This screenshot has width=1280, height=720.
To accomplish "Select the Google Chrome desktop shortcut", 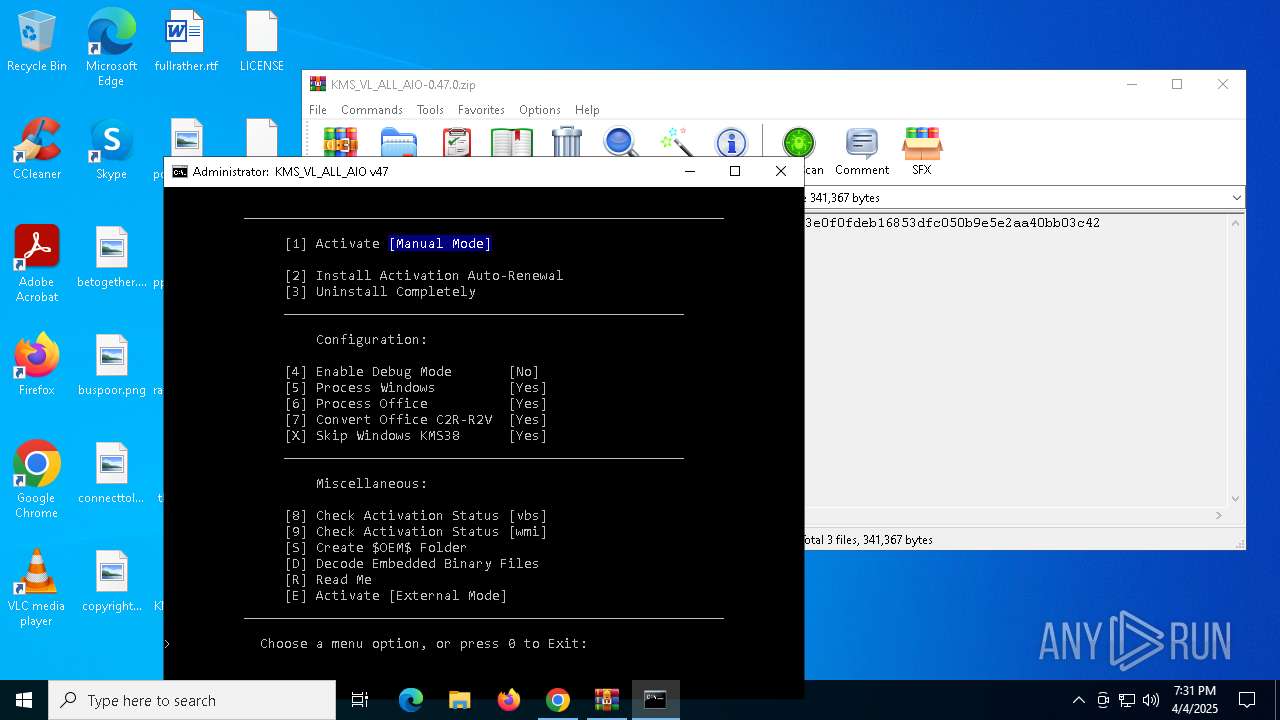I will click(x=37, y=480).
